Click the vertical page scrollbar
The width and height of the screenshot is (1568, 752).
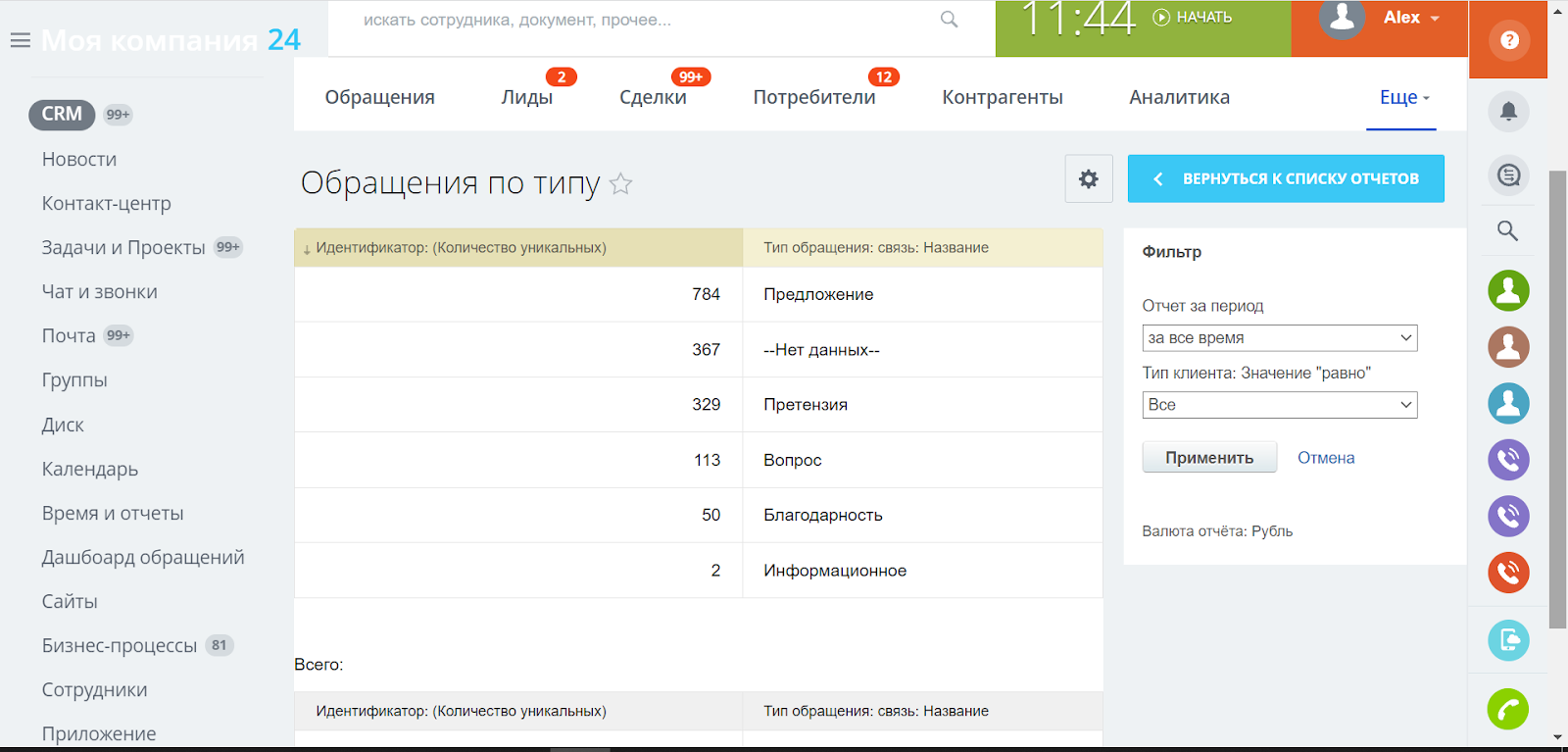[1557, 399]
